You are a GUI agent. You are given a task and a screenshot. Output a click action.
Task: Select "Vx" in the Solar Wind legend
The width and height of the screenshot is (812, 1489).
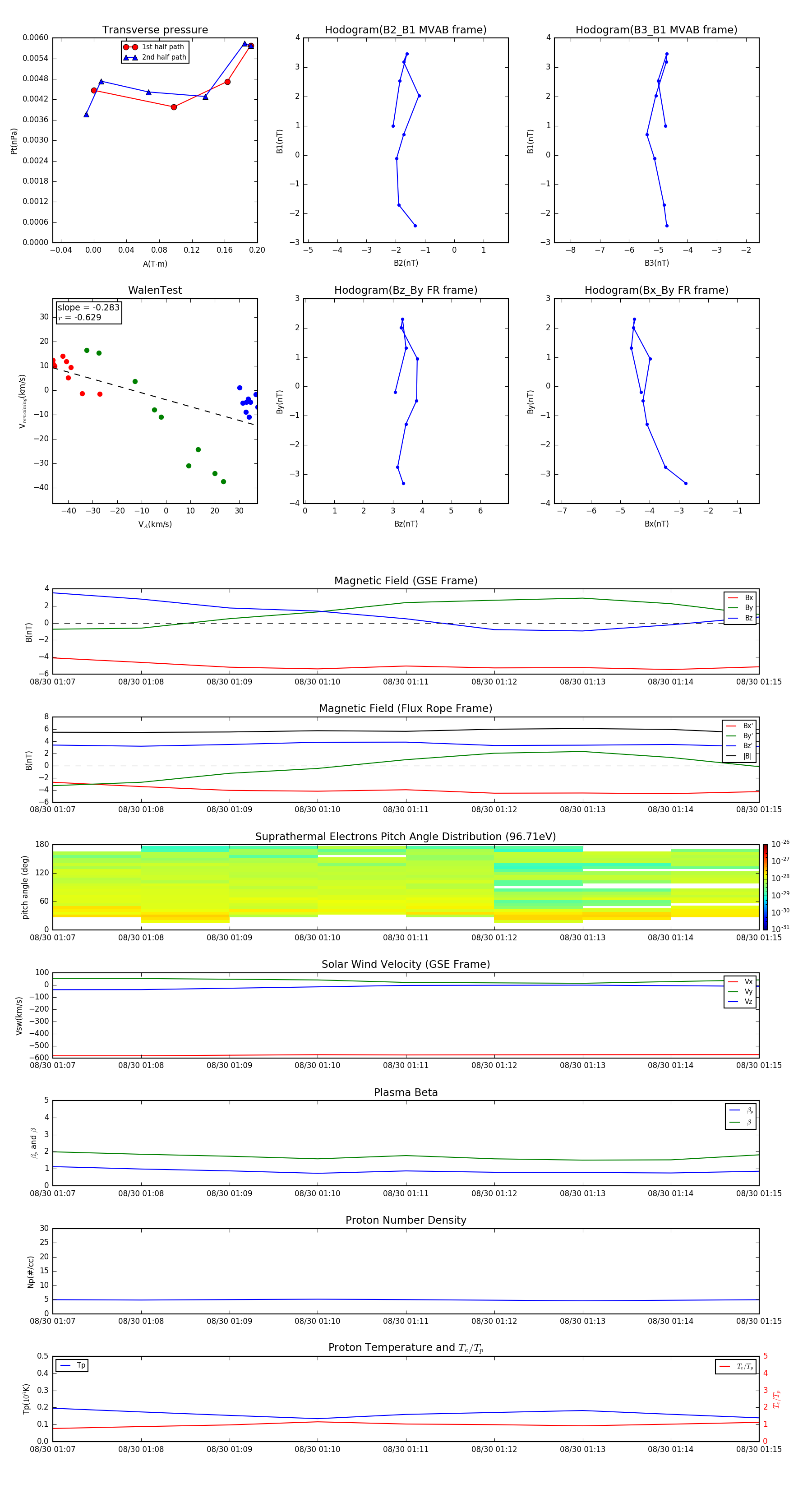click(x=740, y=982)
